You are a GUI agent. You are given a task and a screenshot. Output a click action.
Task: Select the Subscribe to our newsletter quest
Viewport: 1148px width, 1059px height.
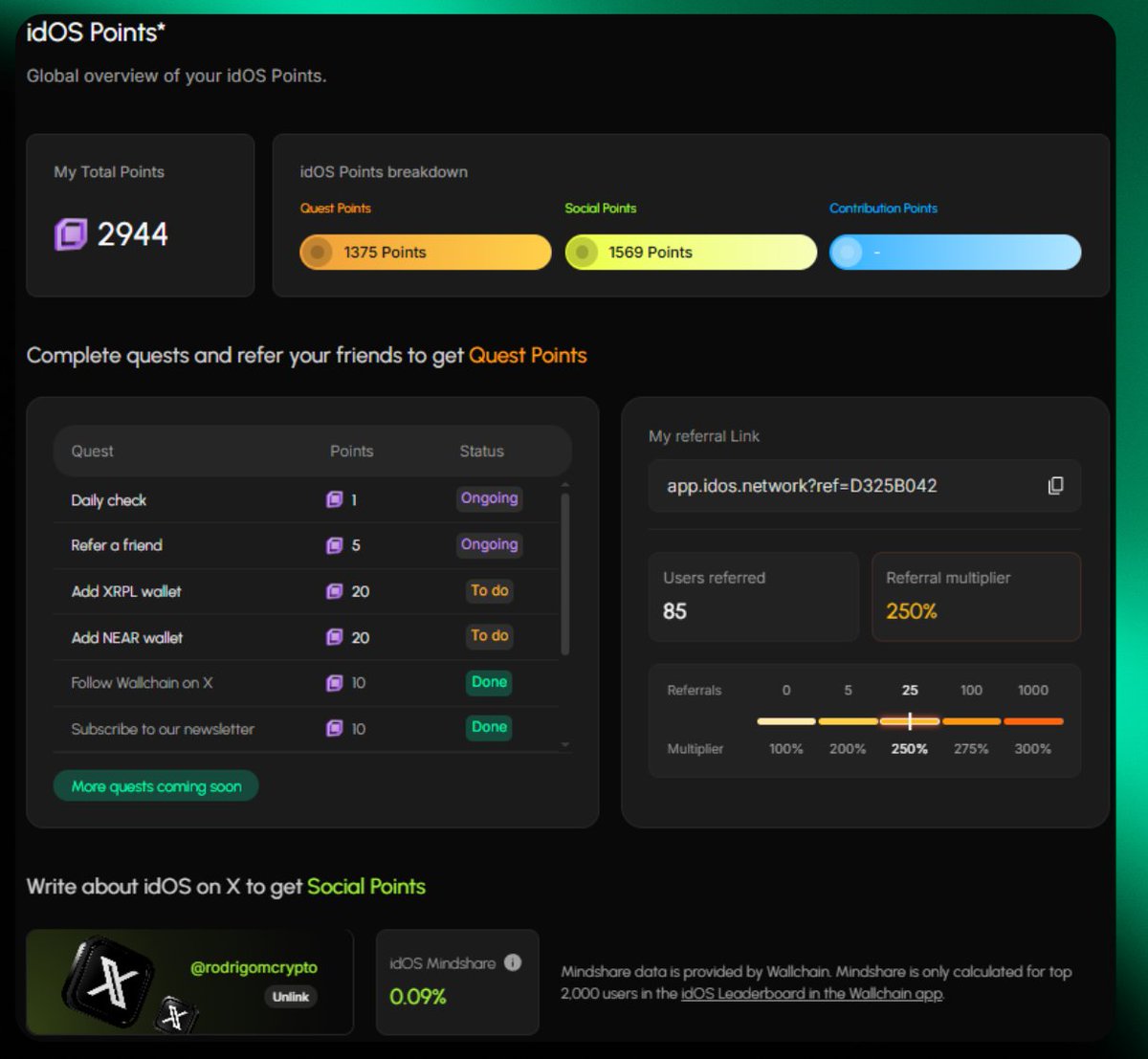tap(163, 729)
